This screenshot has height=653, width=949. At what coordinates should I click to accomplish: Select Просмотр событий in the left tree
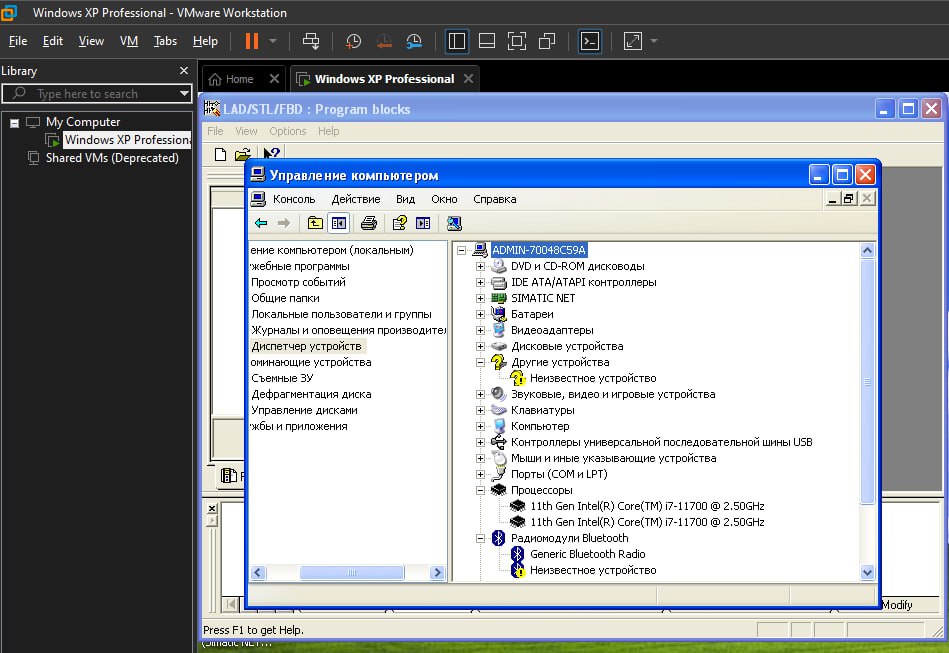pos(298,282)
